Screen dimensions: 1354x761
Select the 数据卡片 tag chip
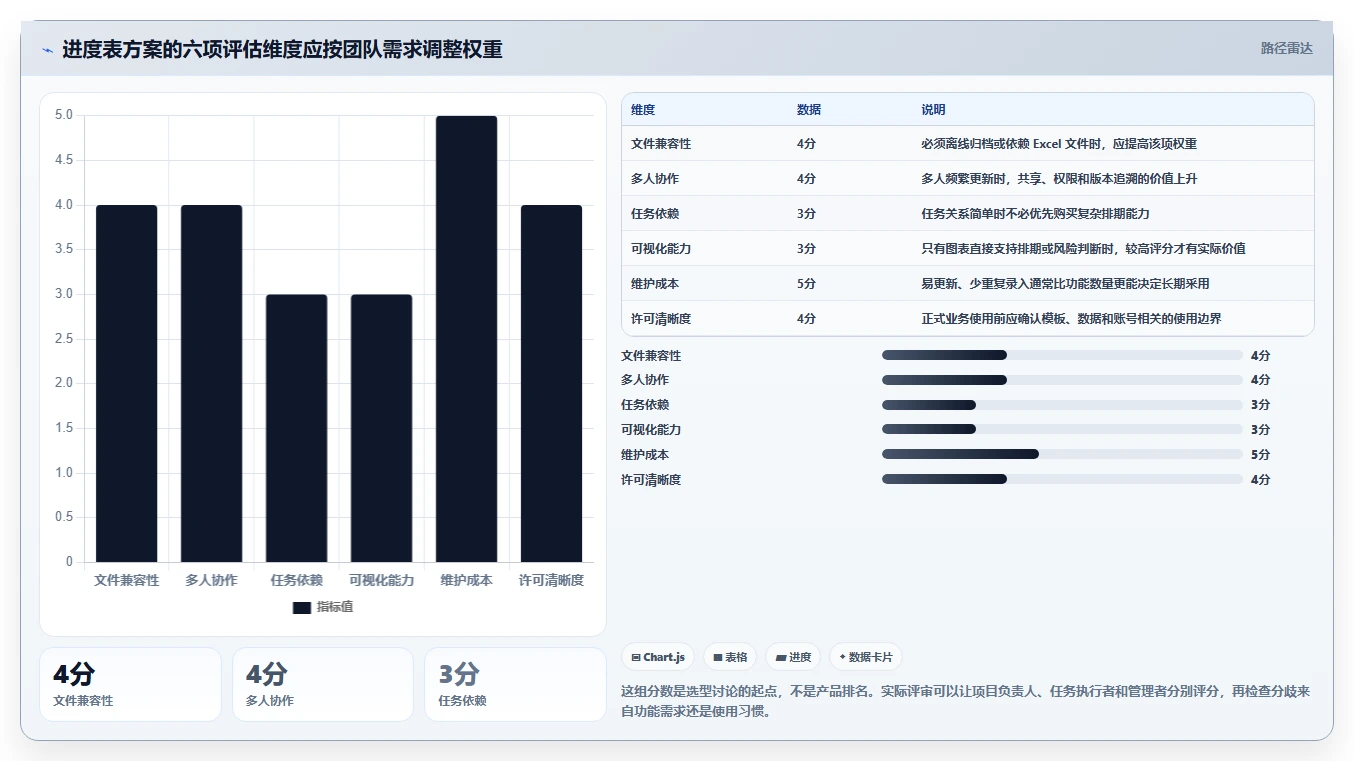[865, 657]
